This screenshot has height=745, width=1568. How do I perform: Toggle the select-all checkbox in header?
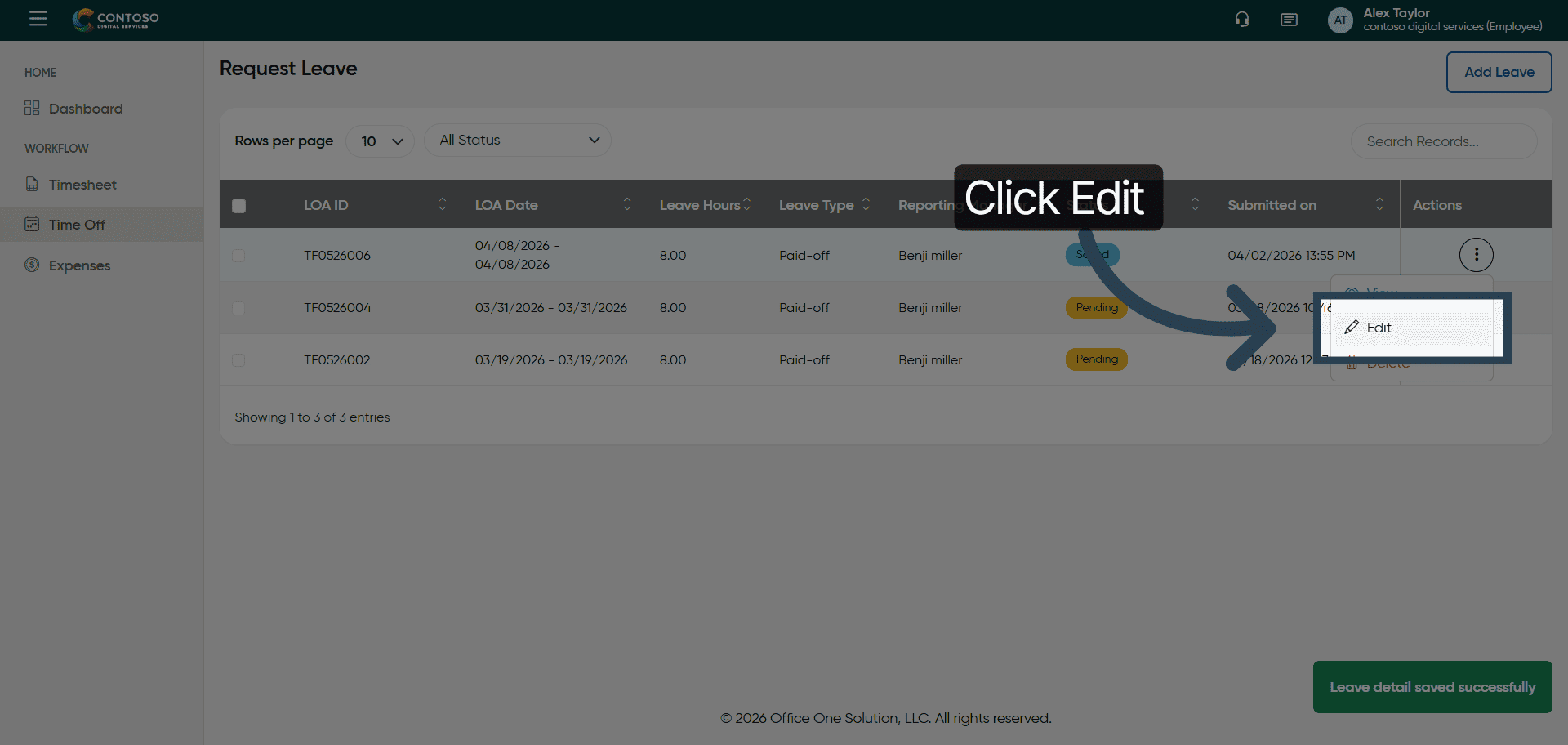(238, 206)
